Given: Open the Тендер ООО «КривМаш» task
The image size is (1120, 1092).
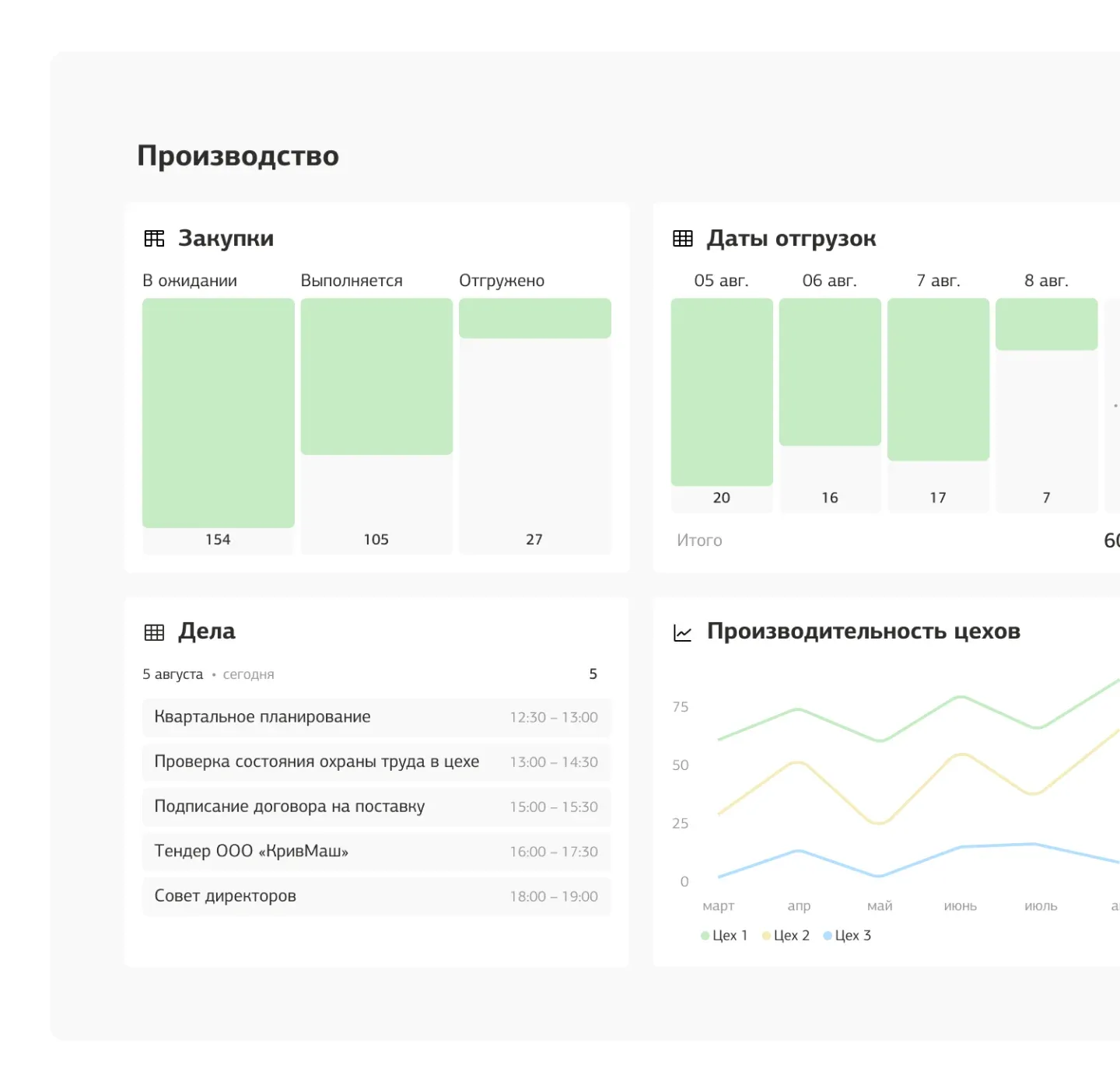Looking at the screenshot, I should point(376,852).
